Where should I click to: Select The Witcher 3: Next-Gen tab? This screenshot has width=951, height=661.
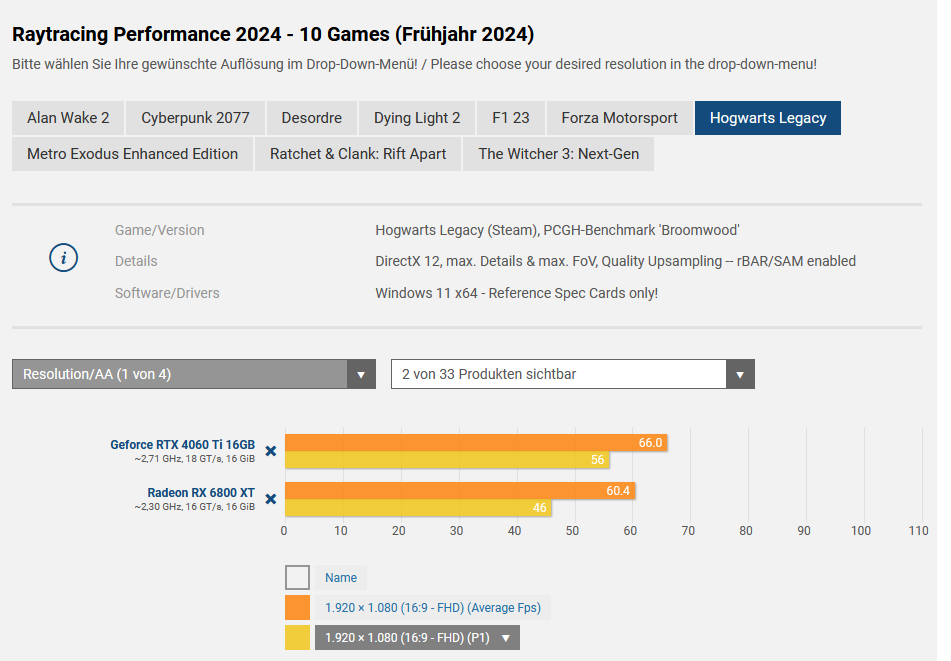tap(559, 154)
